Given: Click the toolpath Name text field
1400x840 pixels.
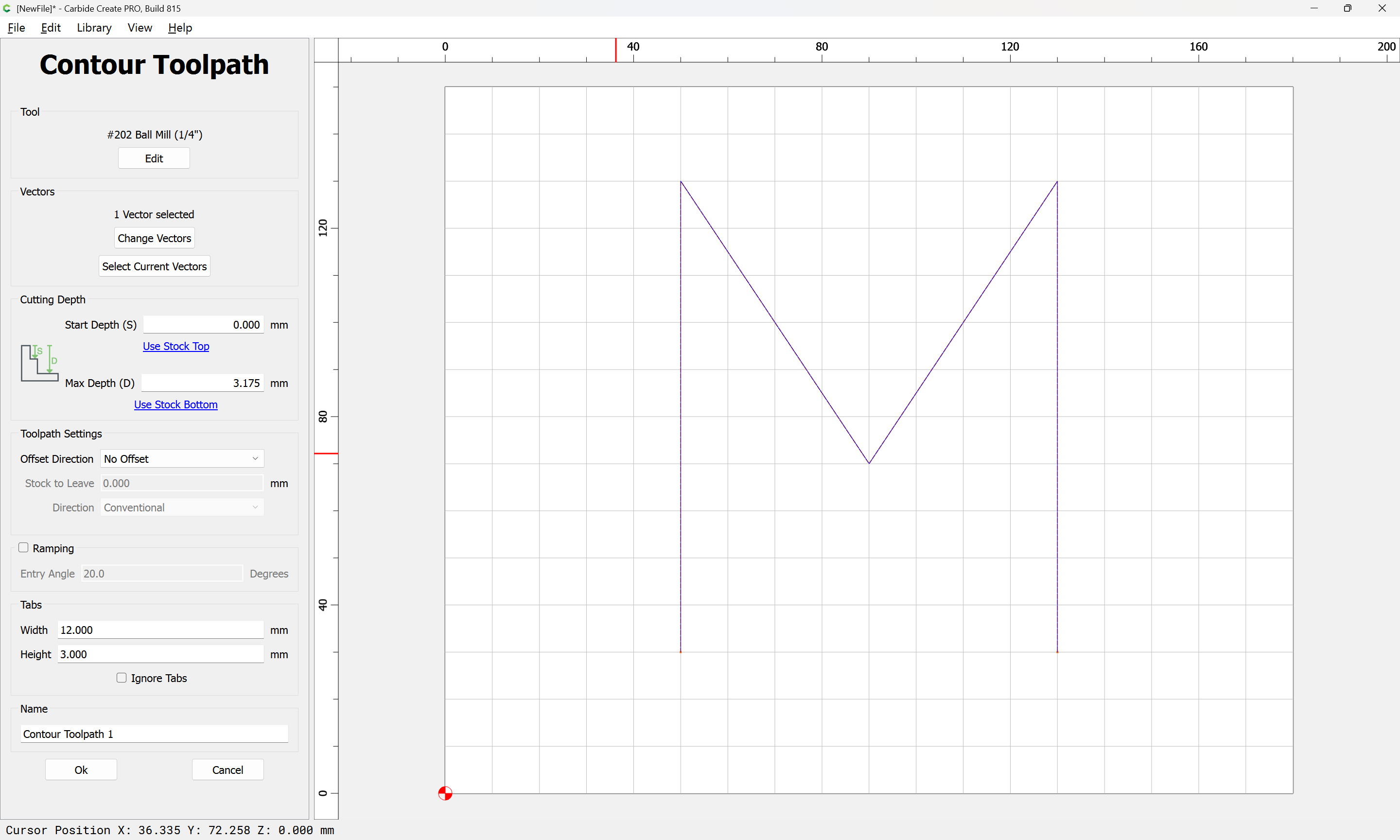Looking at the screenshot, I should coord(155,734).
